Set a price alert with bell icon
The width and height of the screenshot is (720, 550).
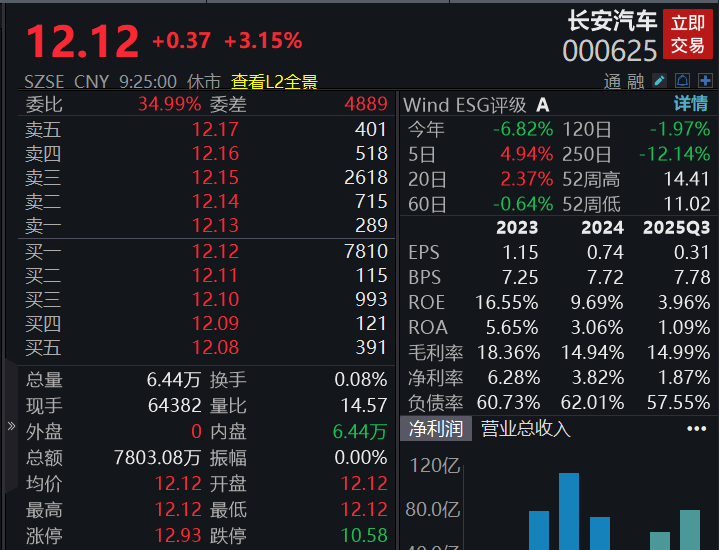tap(681, 81)
